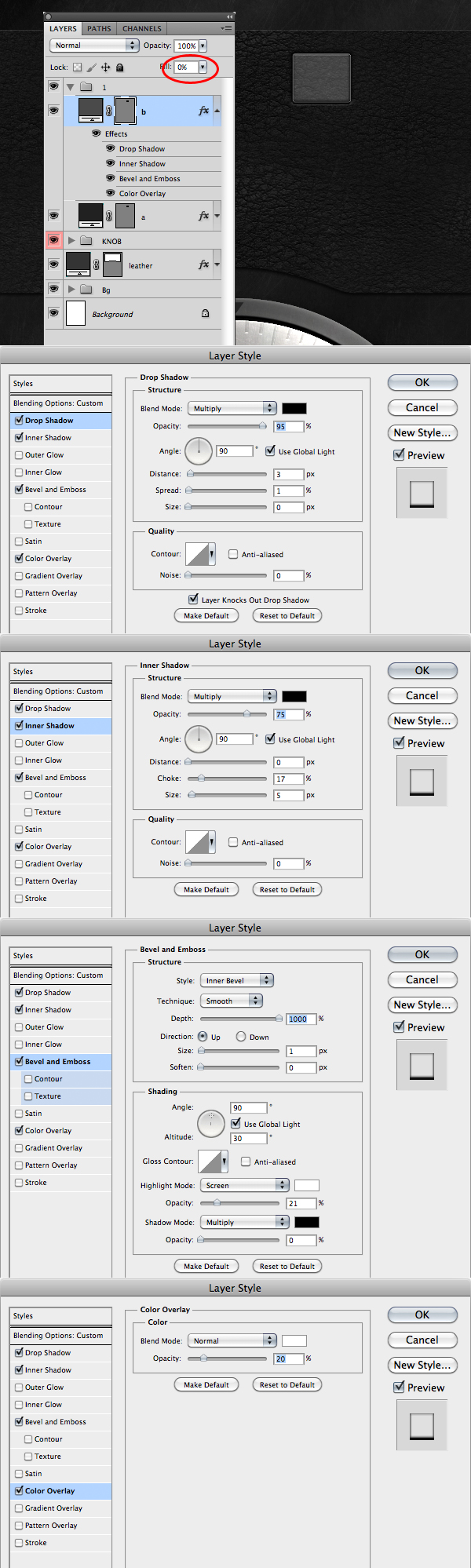Click the Background layer white thumbnail

(x=75, y=313)
